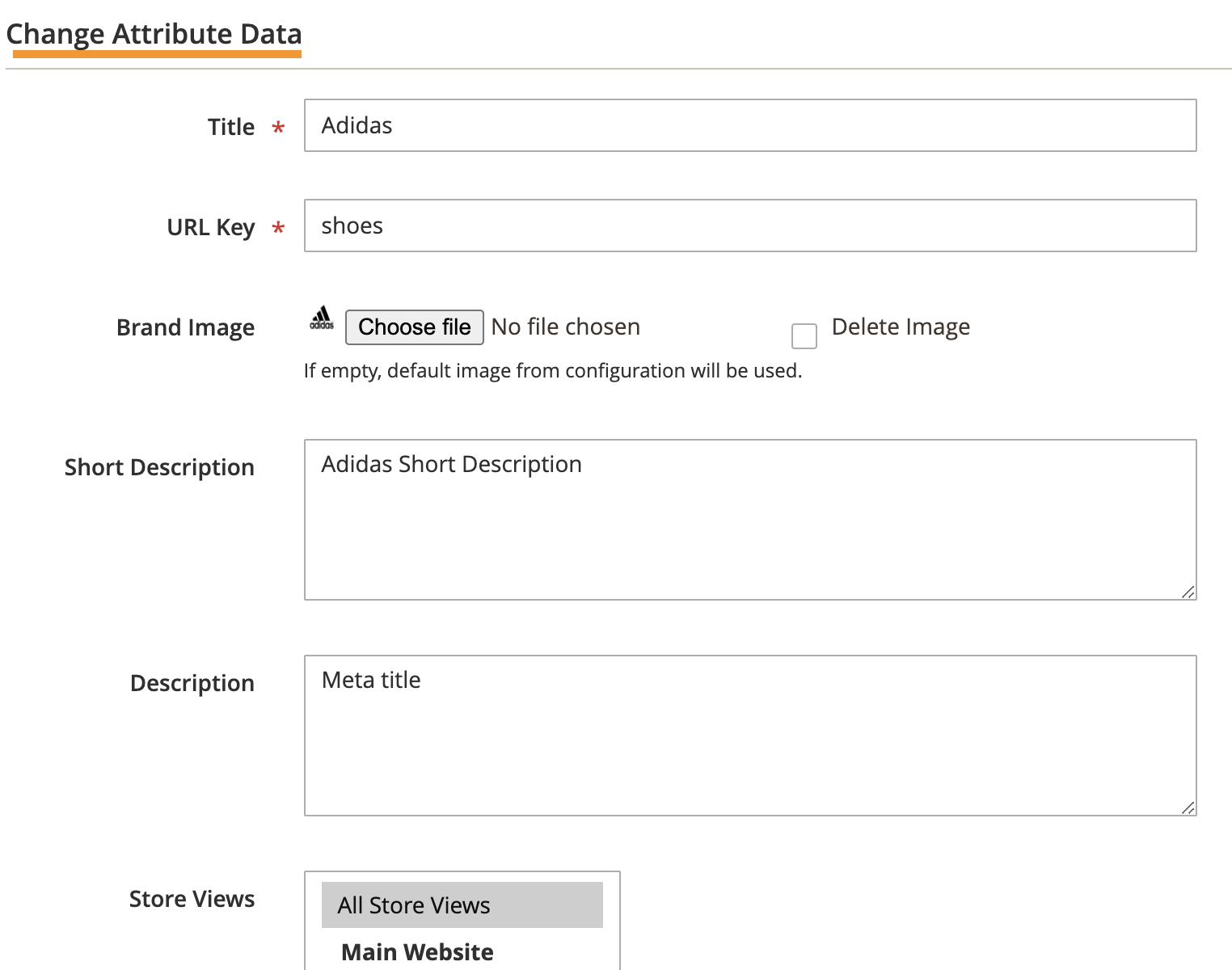Click the Brand Image label
The height and width of the screenshot is (970, 1232).
[185, 327]
